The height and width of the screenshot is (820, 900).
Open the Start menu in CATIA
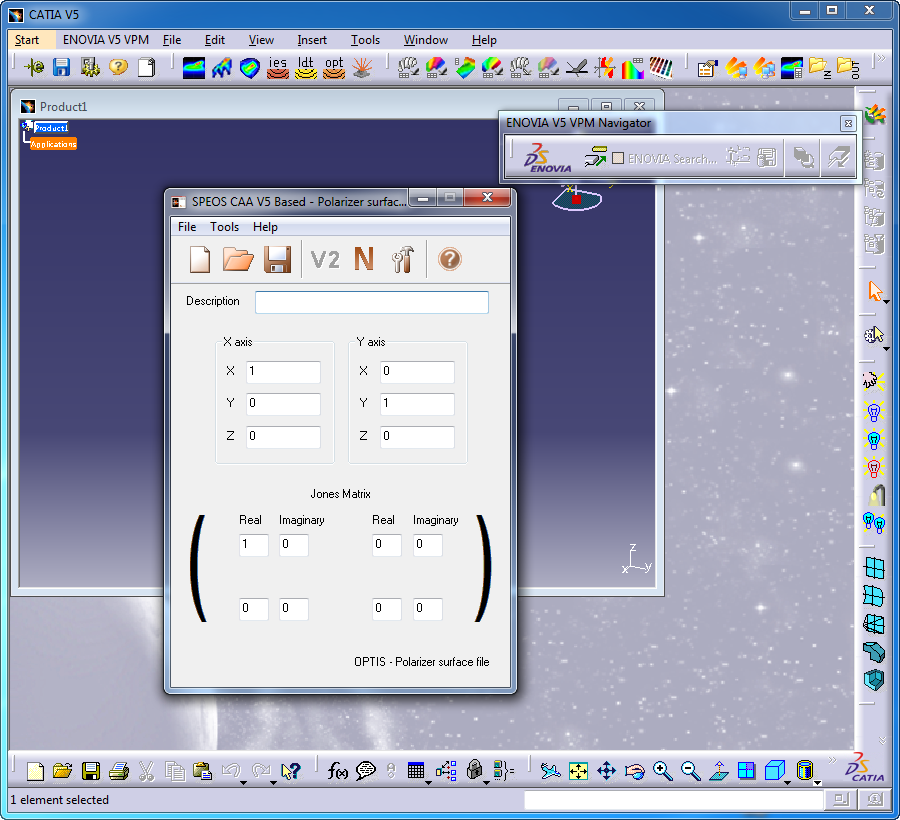(x=27, y=40)
